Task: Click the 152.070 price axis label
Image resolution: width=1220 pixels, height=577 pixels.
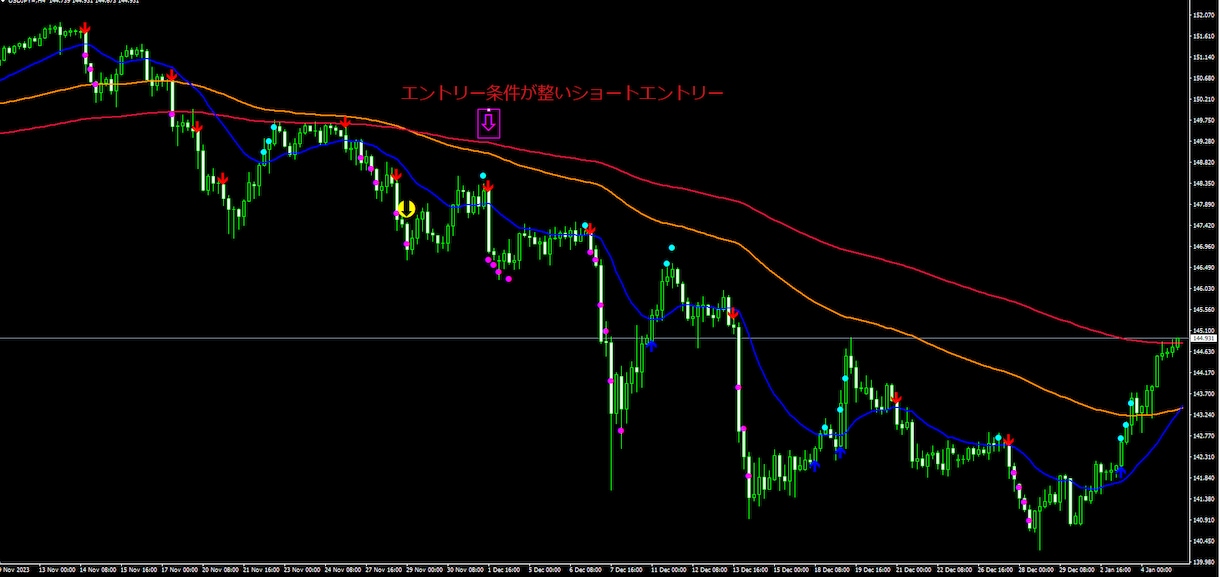Action: 1204,16
